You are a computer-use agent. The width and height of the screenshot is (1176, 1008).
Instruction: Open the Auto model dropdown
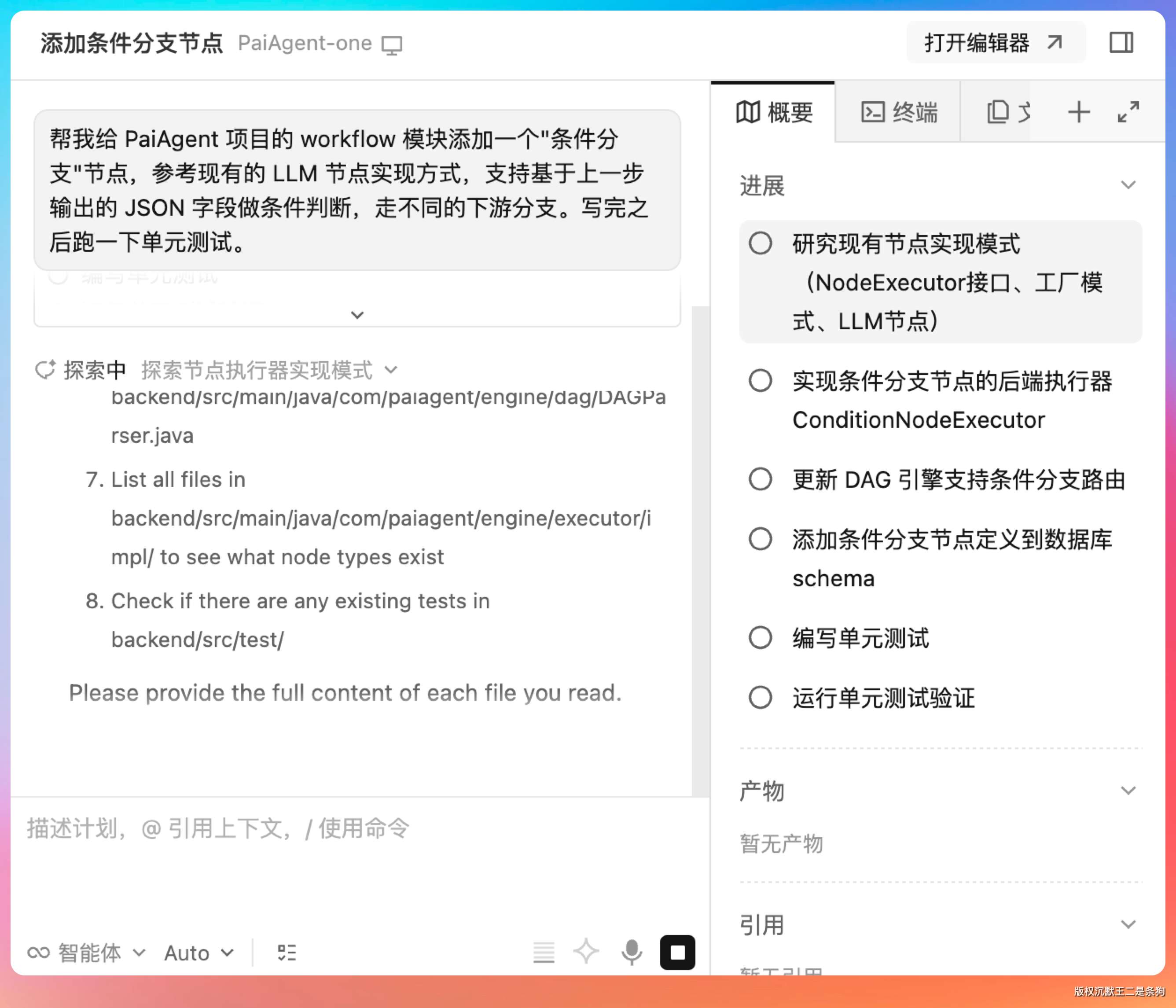coord(198,953)
